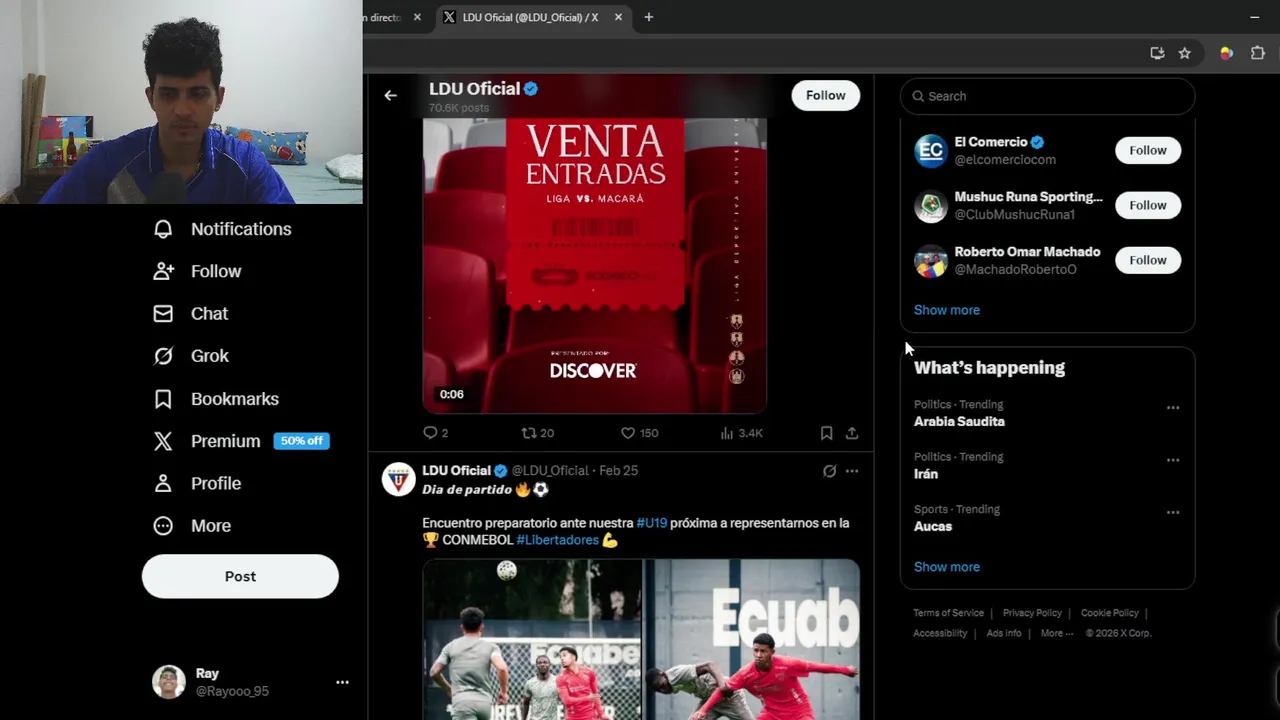The width and height of the screenshot is (1280, 720).
Task: Open the #U19 hashtag link
Action: (651, 523)
